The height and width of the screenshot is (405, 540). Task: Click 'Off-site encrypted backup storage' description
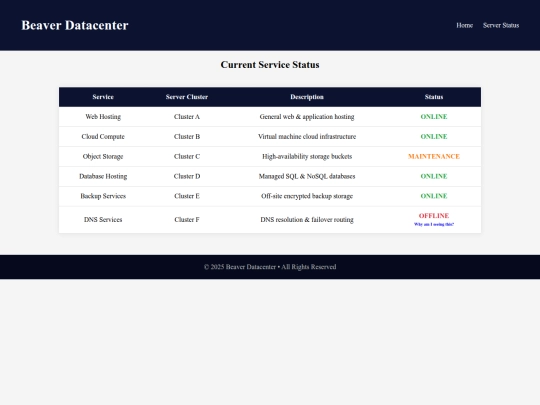pos(307,196)
